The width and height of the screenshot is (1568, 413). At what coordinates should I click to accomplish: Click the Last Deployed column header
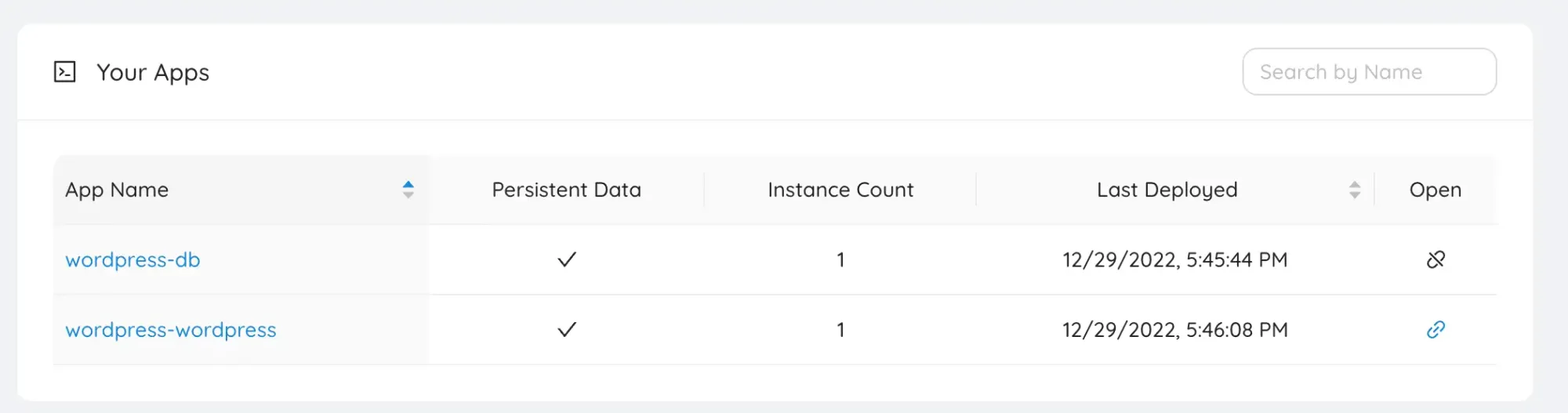tap(1167, 190)
